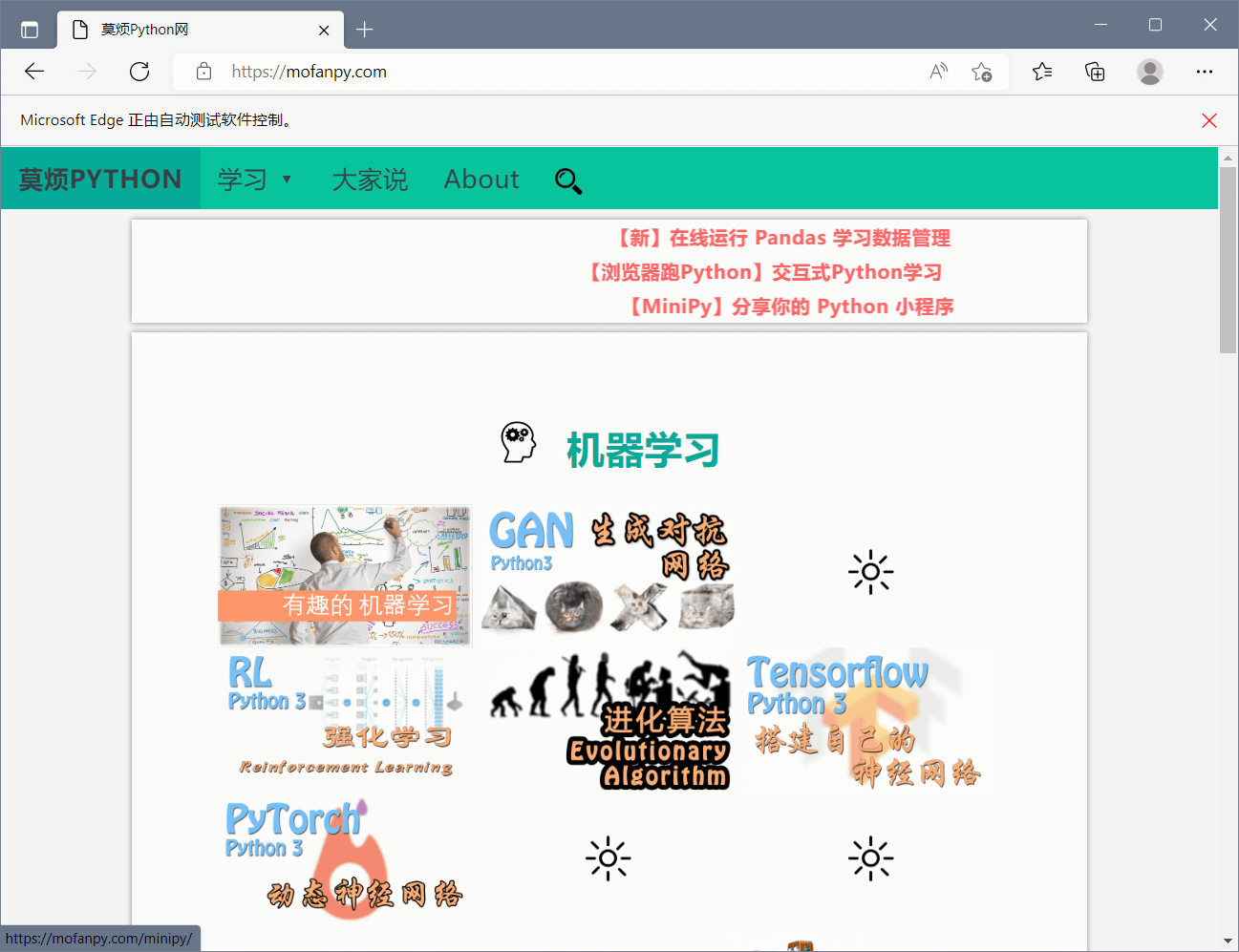Go to 莫烦PYTHON home logo
Screen dimensions: 1239x952
100,179
